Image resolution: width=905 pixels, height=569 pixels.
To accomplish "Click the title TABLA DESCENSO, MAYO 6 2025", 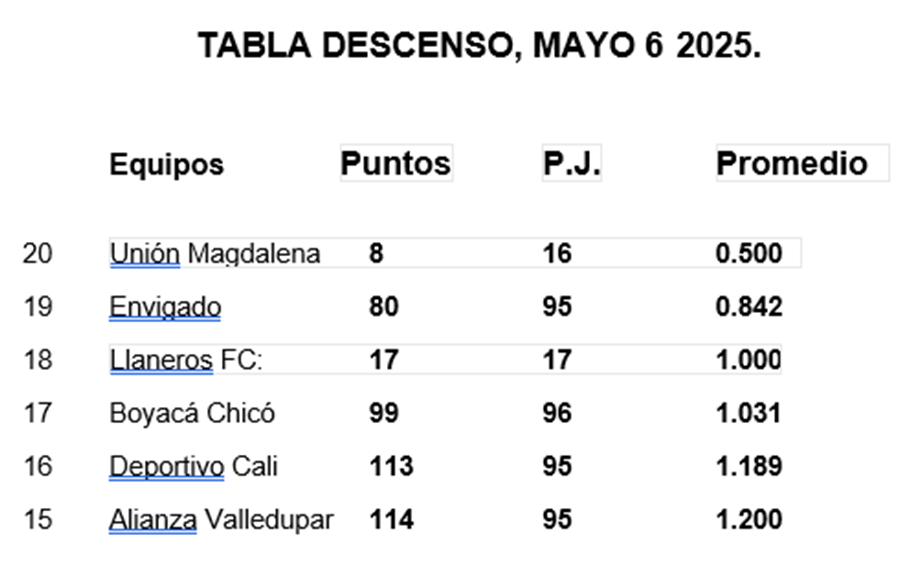I will pyautogui.click(x=479, y=46).
